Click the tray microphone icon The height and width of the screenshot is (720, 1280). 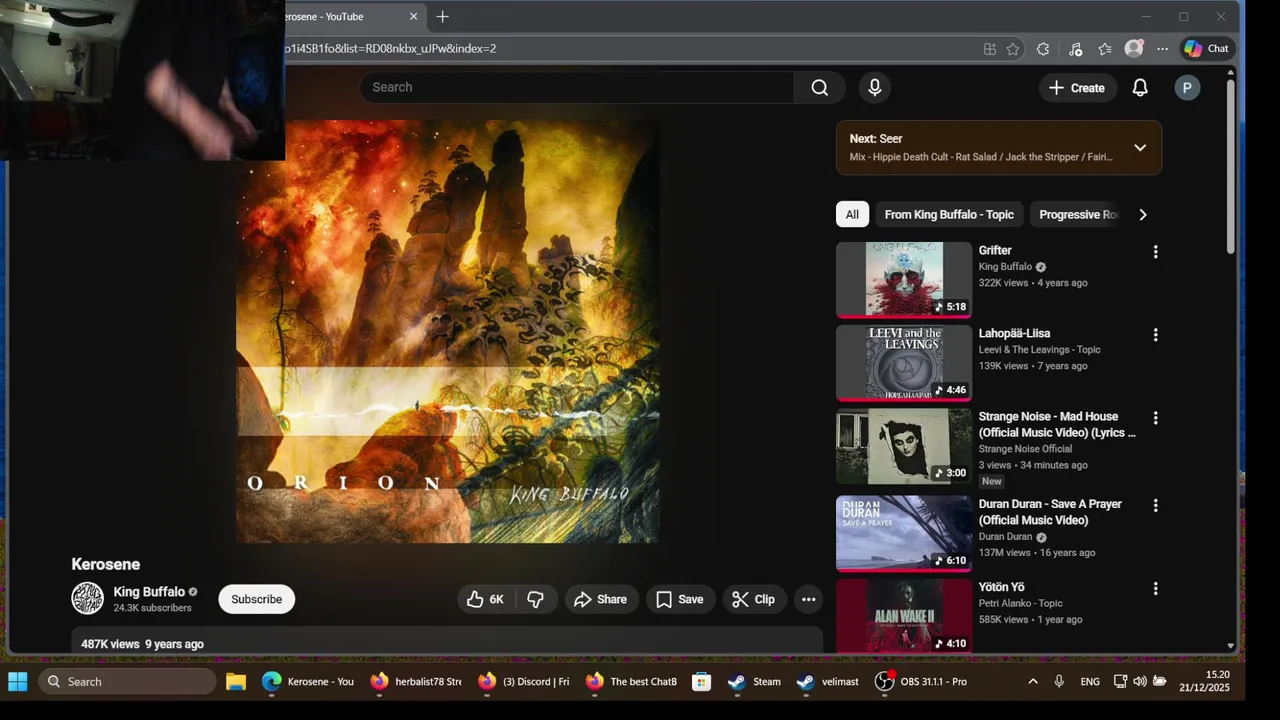(x=1059, y=681)
